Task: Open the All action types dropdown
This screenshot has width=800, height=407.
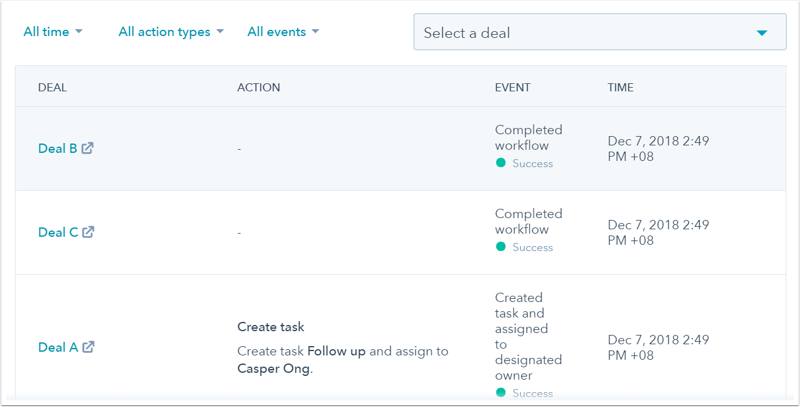Action: click(x=171, y=32)
